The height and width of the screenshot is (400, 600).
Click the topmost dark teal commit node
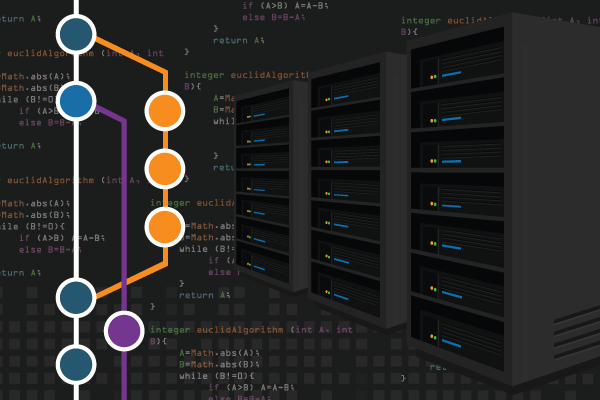76,34
